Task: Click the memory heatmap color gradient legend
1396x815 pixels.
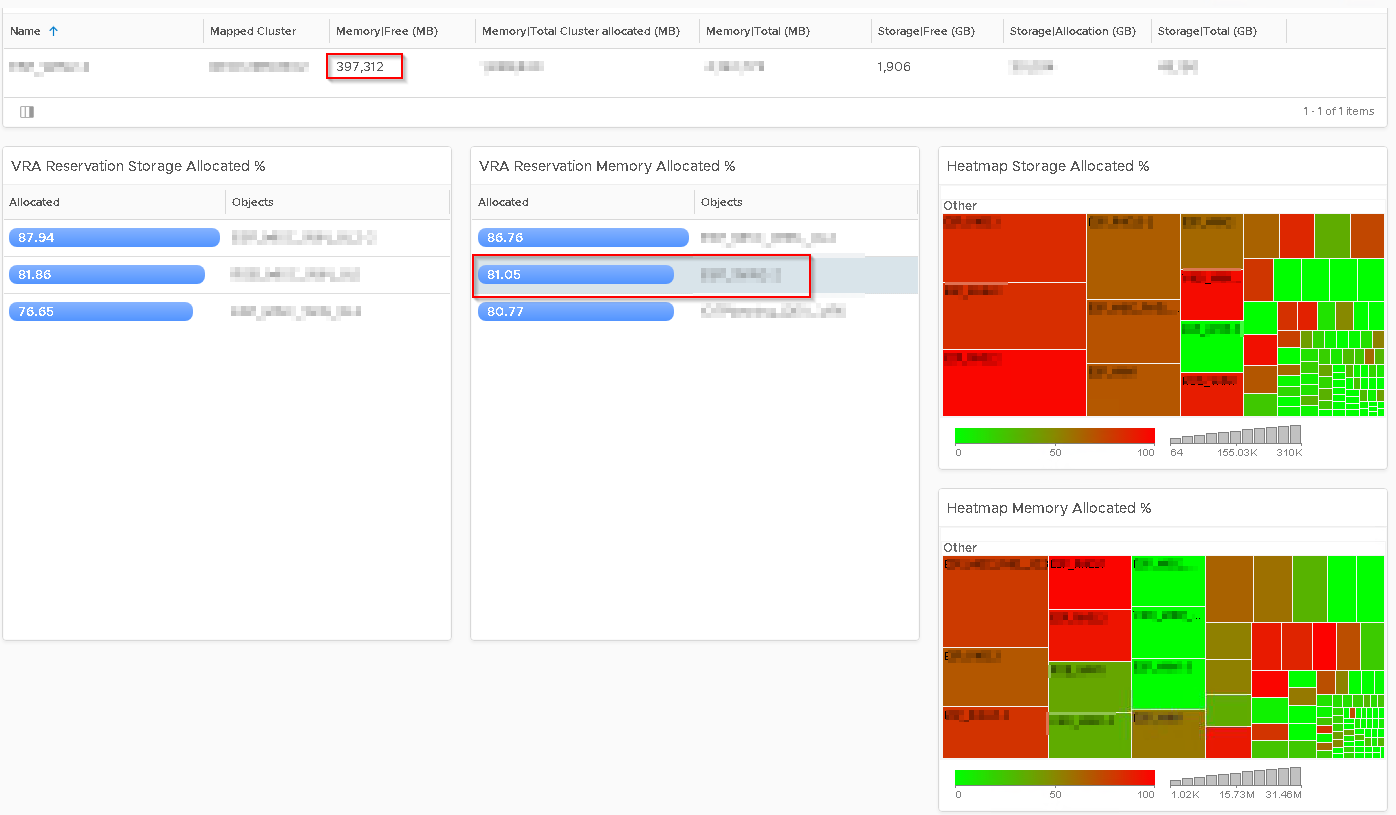Action: 1054,776
